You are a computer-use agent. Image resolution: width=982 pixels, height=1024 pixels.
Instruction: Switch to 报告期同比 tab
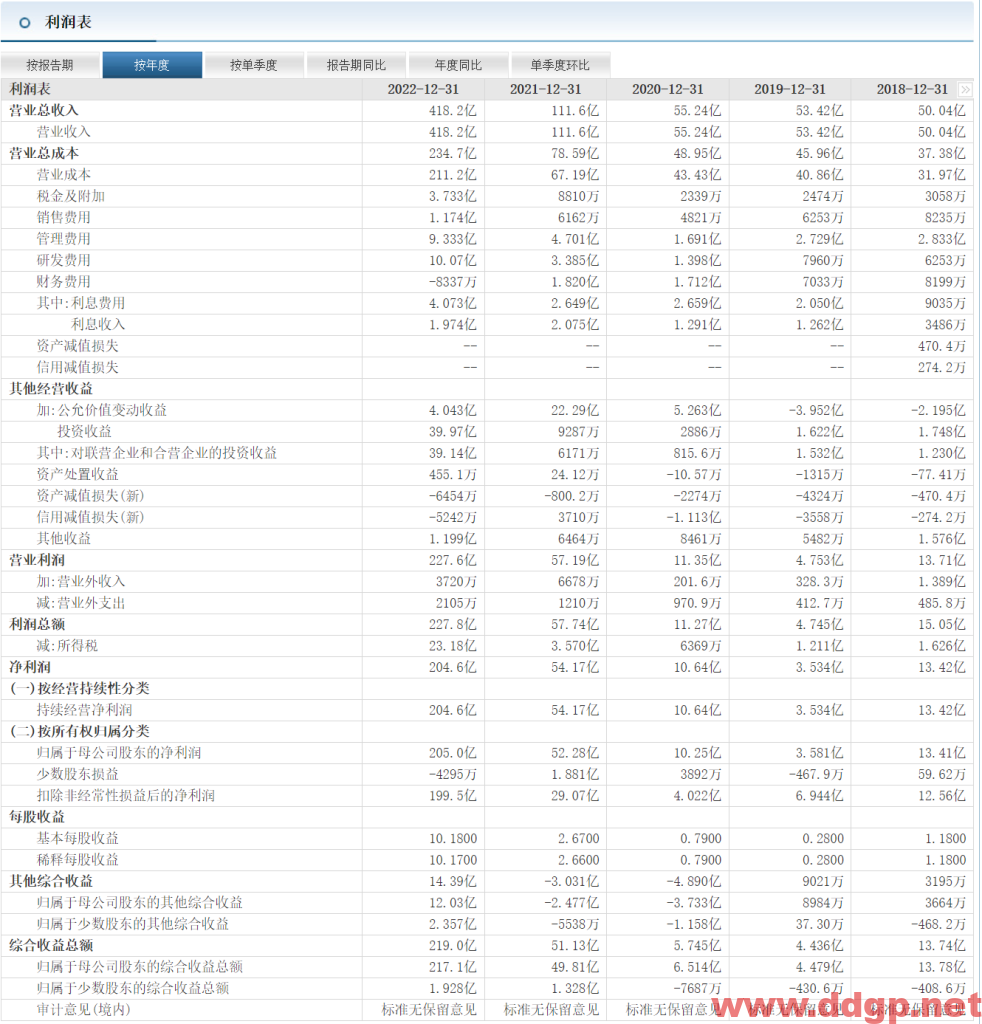pyautogui.click(x=356, y=65)
